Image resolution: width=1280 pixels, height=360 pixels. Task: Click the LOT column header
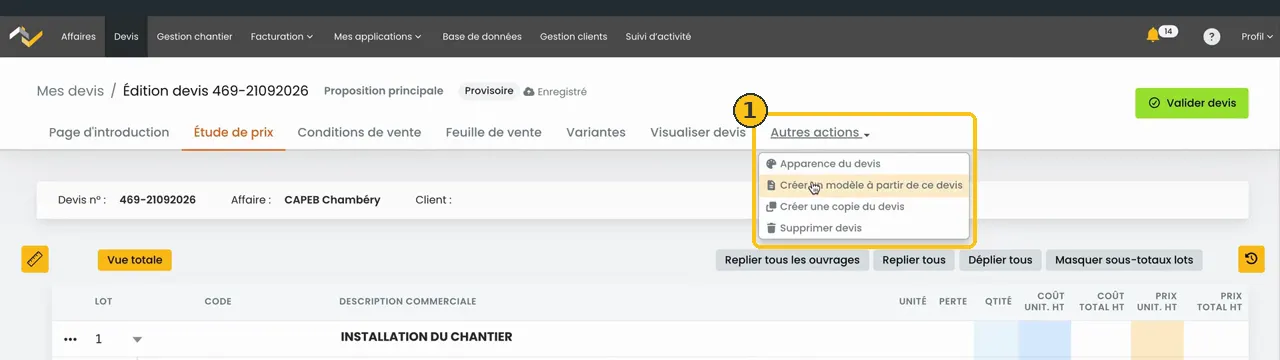(x=104, y=301)
